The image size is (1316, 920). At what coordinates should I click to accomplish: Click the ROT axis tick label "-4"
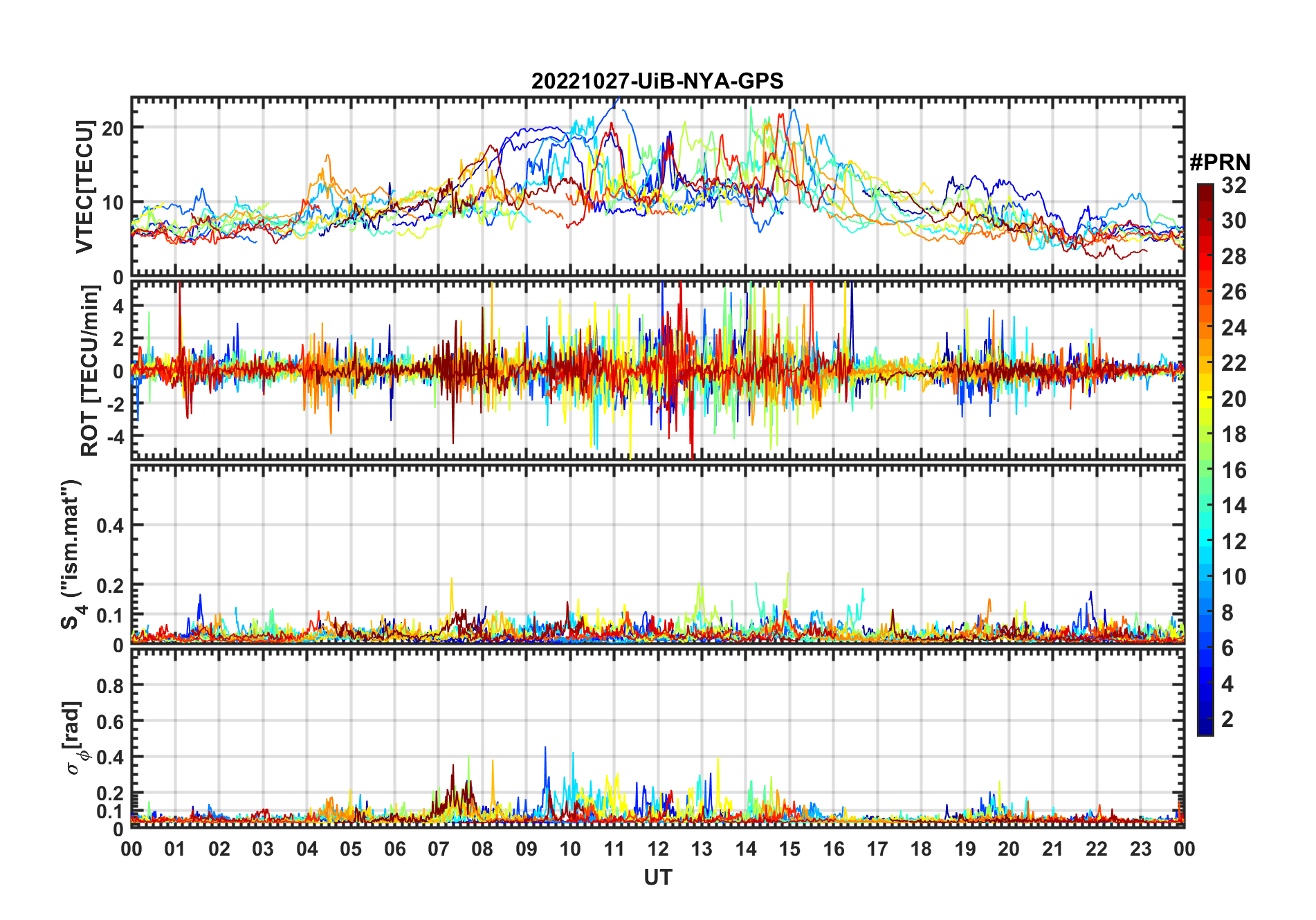(116, 437)
